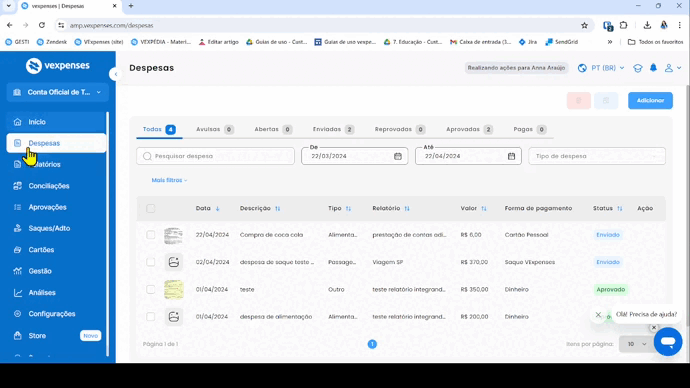Open the calendar for the De date
Screen dimensions: 690x388
tap(398, 156)
